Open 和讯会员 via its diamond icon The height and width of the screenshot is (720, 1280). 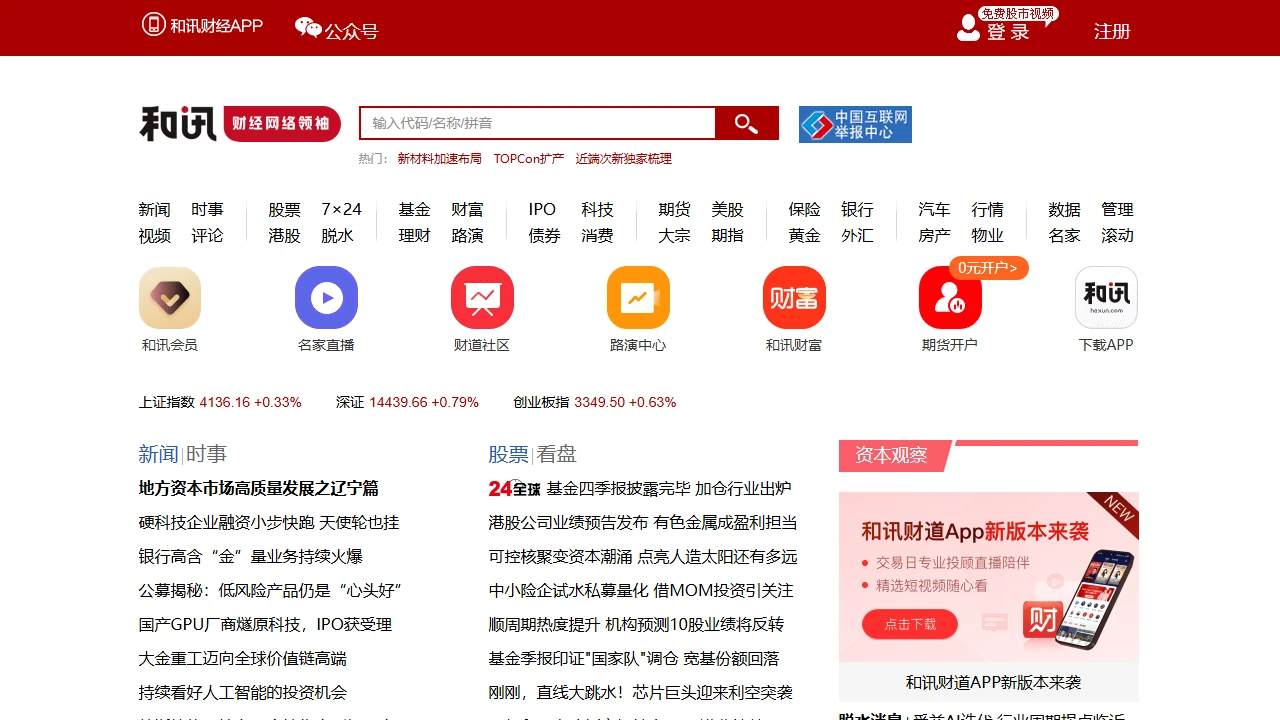tap(169, 297)
